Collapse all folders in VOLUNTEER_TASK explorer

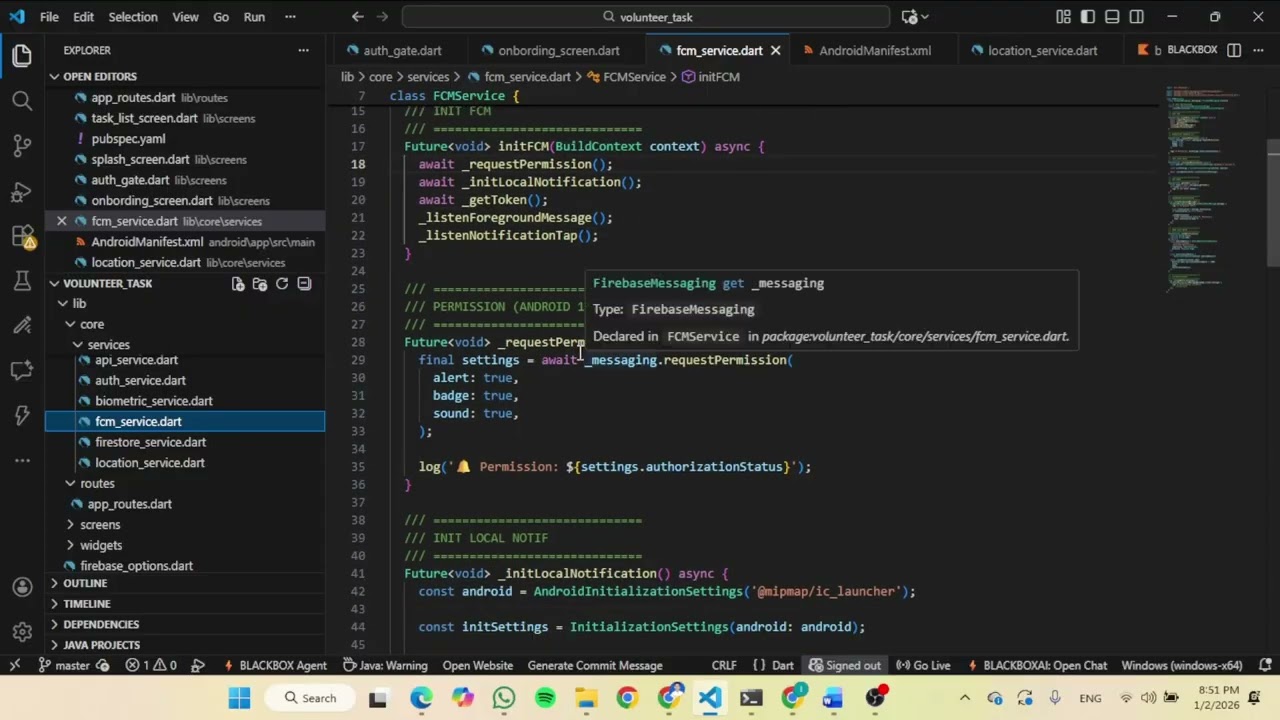(x=304, y=284)
